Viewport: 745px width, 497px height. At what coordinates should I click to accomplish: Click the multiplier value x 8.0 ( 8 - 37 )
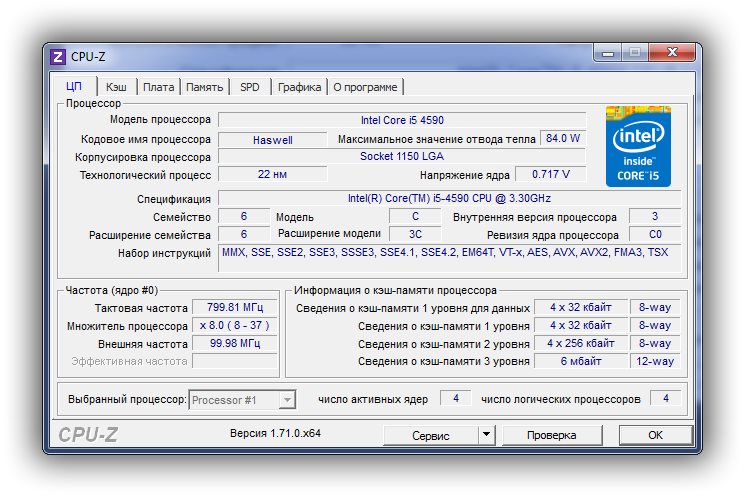235,325
